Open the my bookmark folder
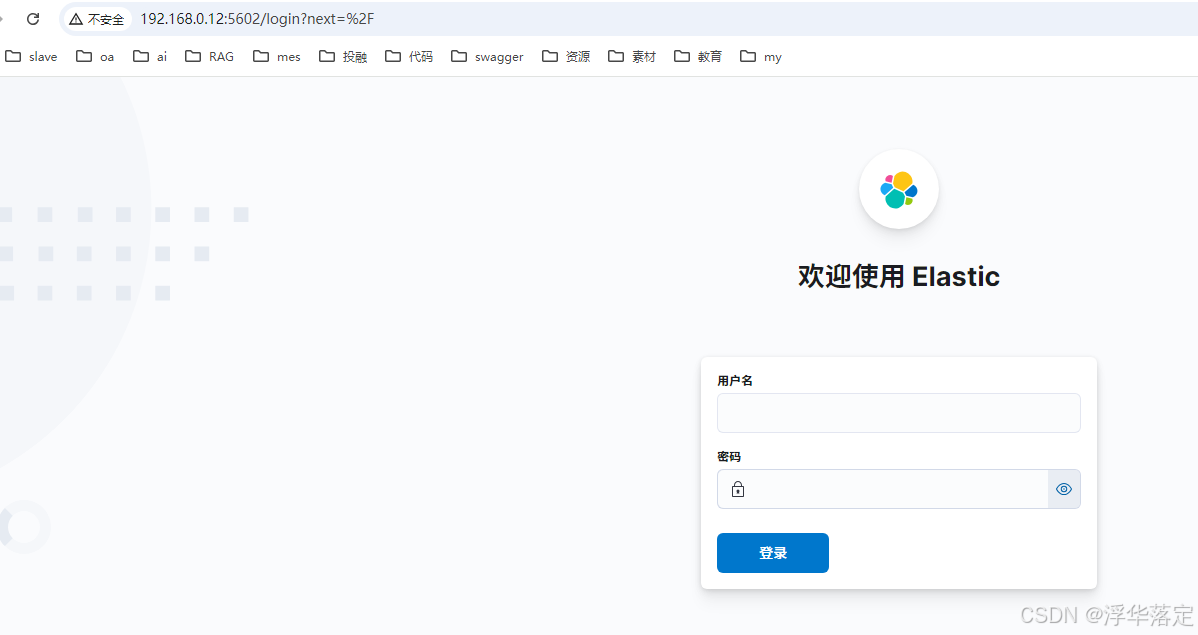Screen dimensions: 1198x635 click(x=761, y=57)
